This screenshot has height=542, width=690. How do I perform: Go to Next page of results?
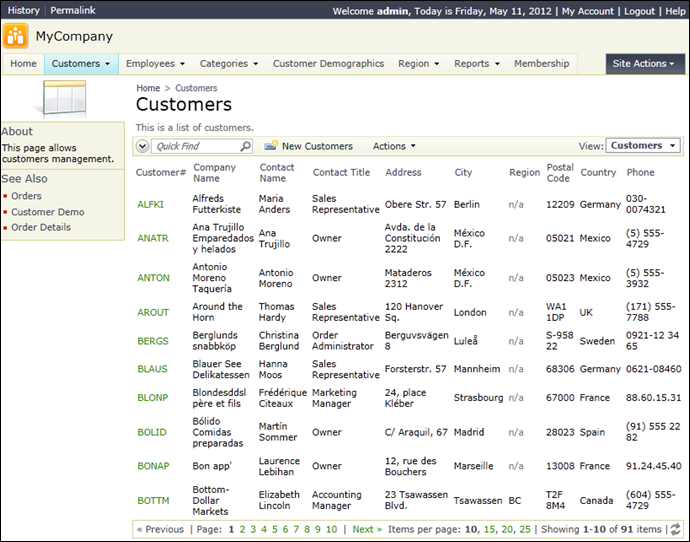366,529
